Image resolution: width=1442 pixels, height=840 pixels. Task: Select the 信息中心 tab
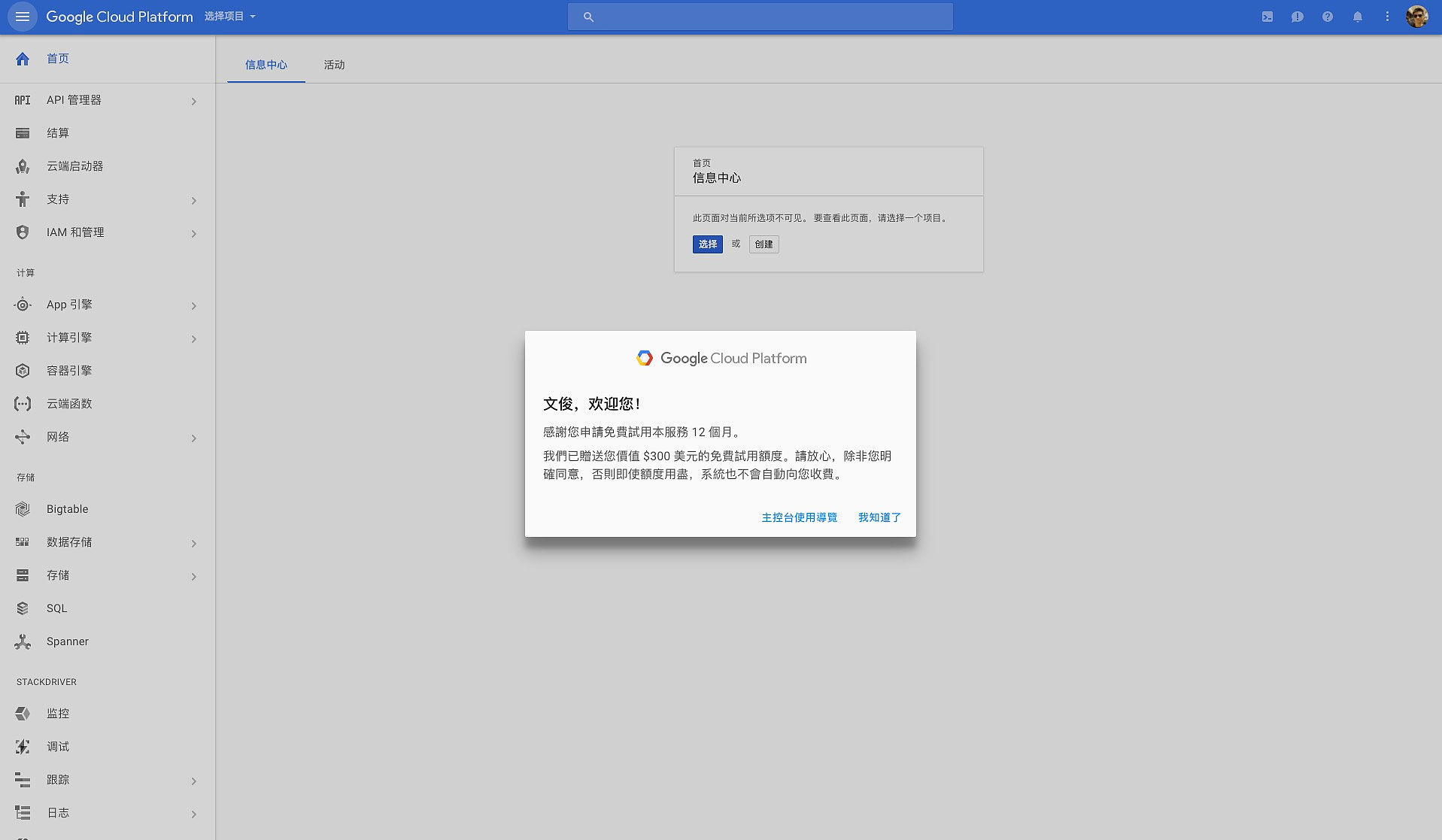pos(266,65)
